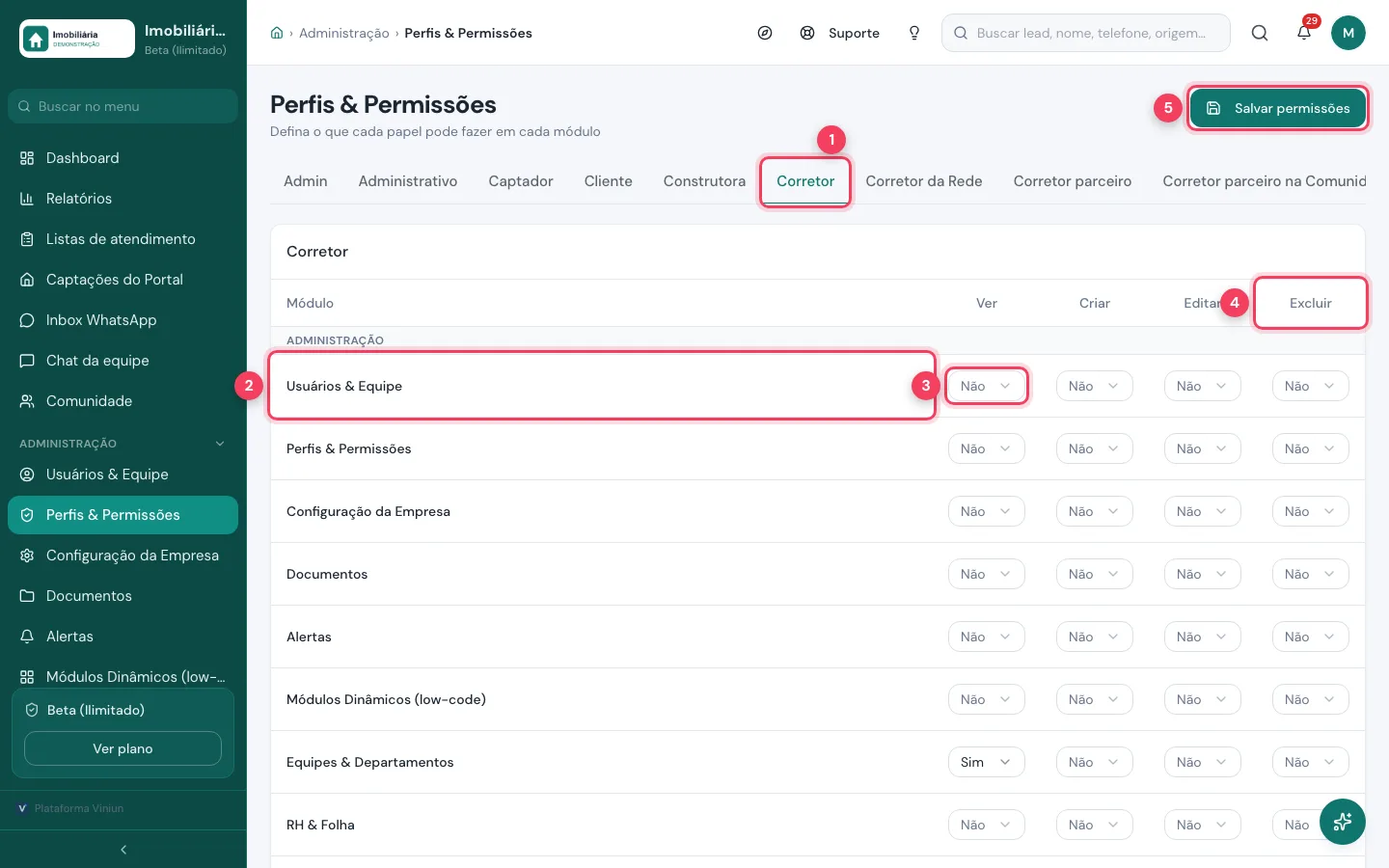1389x868 pixels.
Task: Open Listas de atendimento
Action: [123, 239]
